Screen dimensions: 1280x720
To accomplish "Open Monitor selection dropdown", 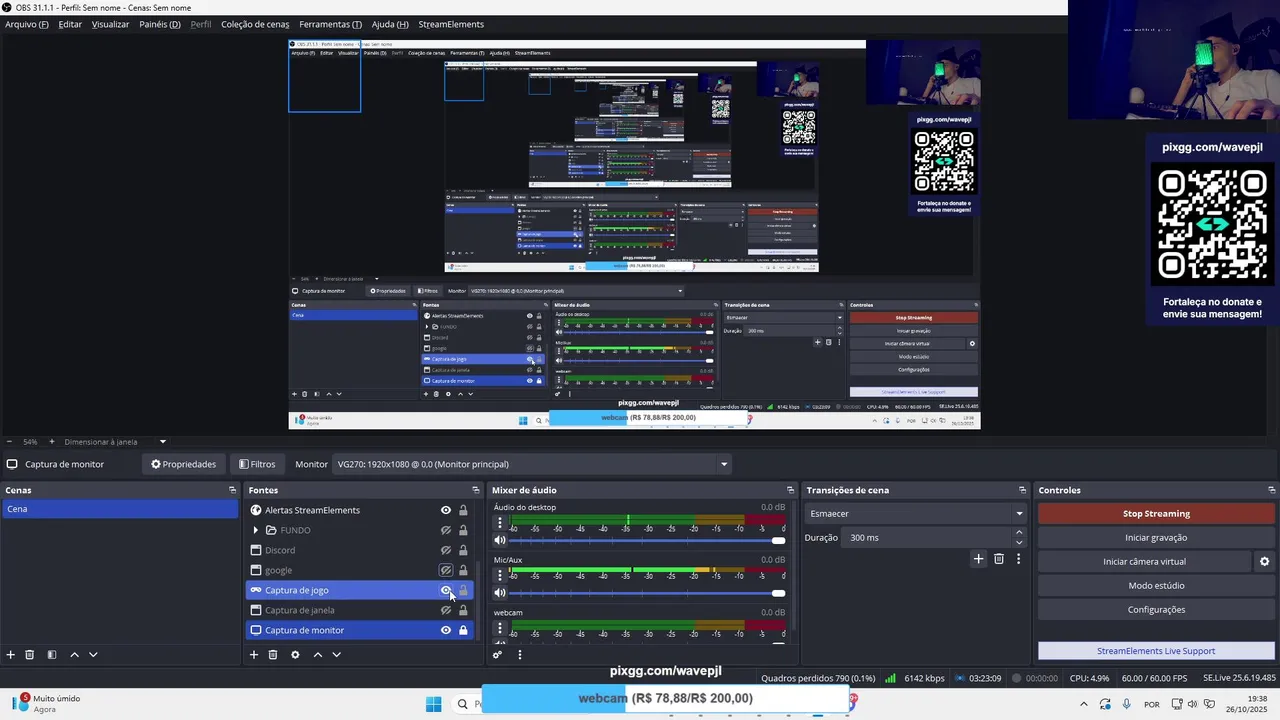I will tap(532, 464).
